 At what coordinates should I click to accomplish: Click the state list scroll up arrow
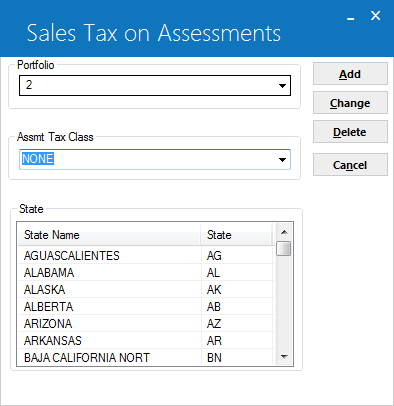click(x=284, y=232)
